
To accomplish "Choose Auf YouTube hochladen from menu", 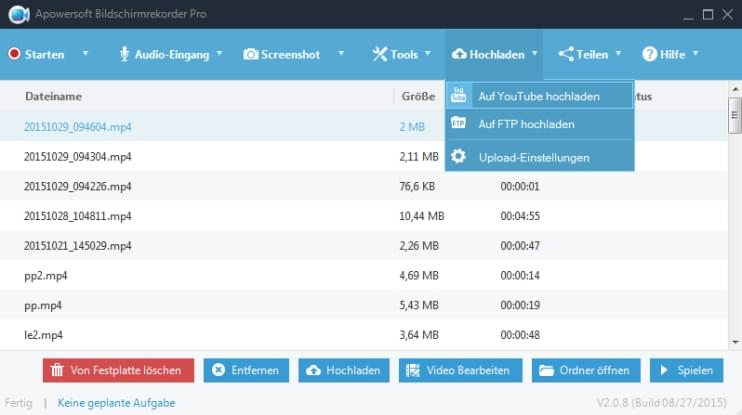I will click(x=539, y=96).
